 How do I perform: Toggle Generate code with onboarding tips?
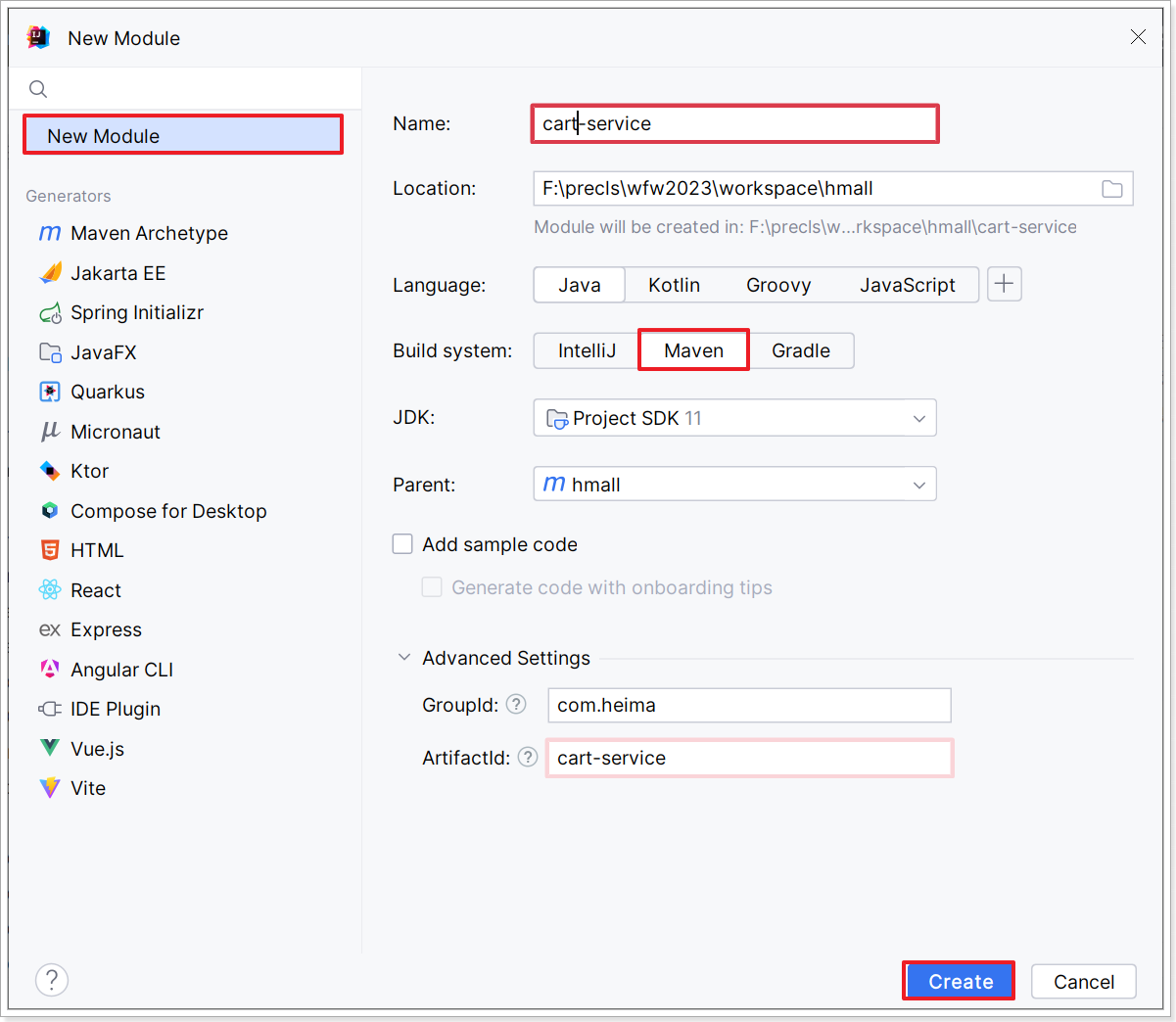[432, 587]
